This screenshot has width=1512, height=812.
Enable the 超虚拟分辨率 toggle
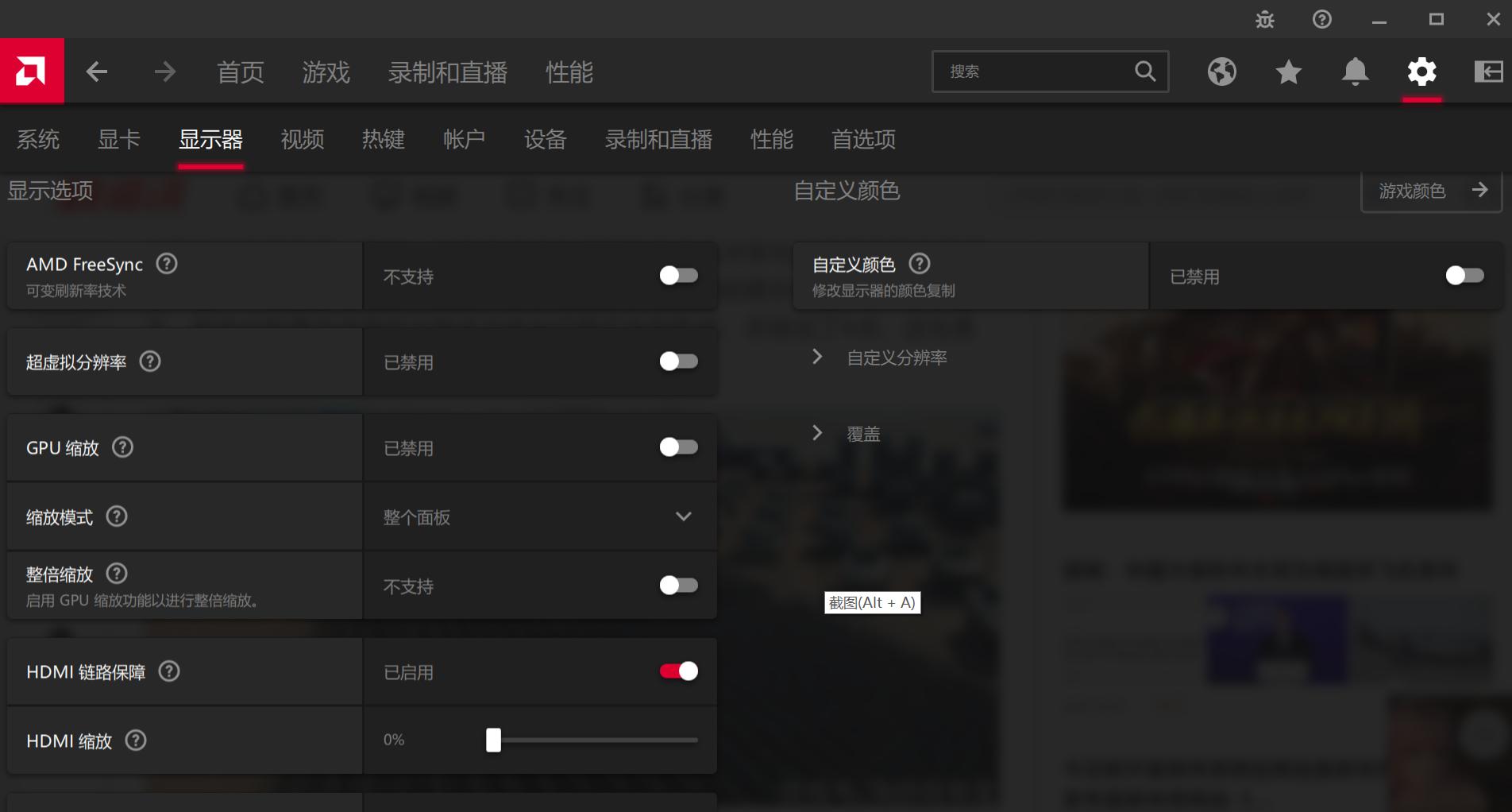(x=678, y=362)
